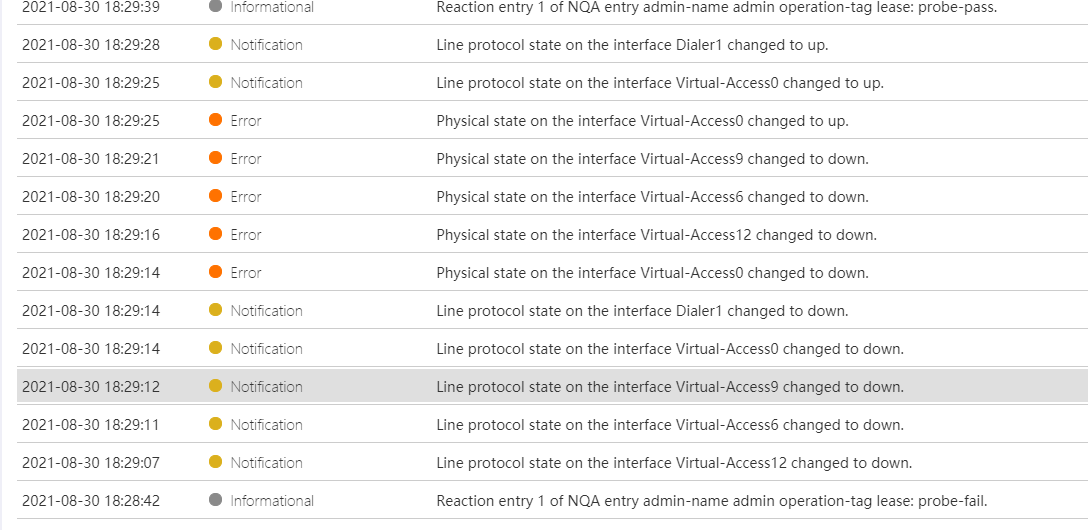Click the orange Error dot for Virtual-Access6 down
Image resolution: width=1088 pixels, height=530 pixels.
click(x=215, y=196)
